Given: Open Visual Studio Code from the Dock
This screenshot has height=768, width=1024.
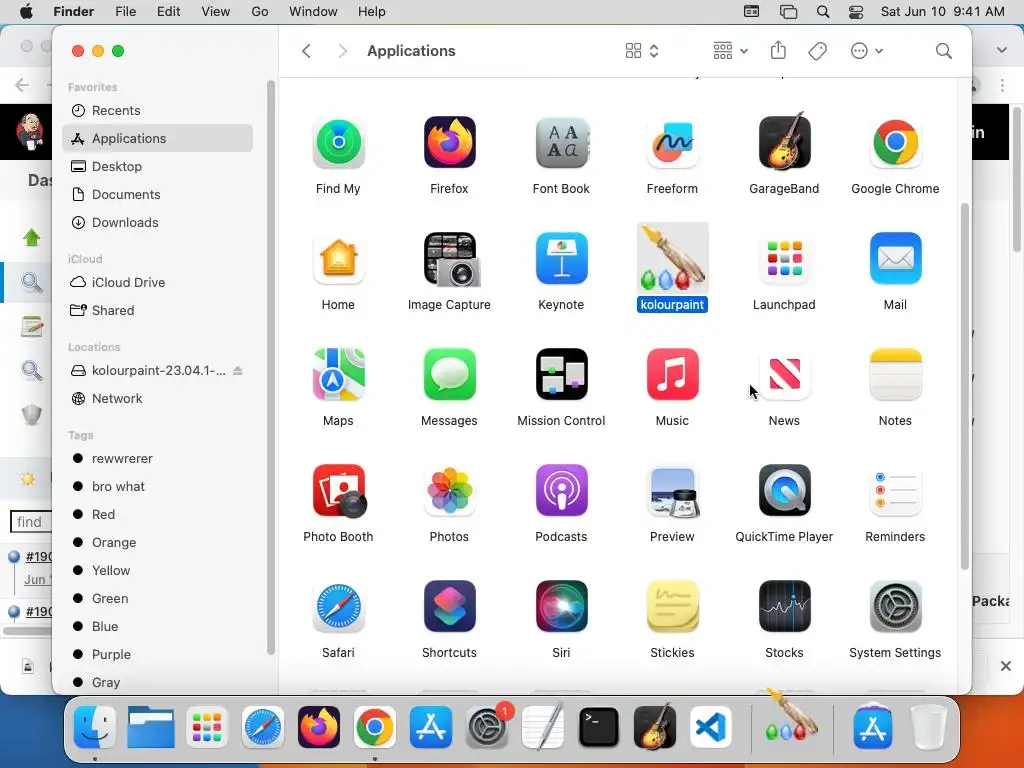Looking at the screenshot, I should coord(711,727).
